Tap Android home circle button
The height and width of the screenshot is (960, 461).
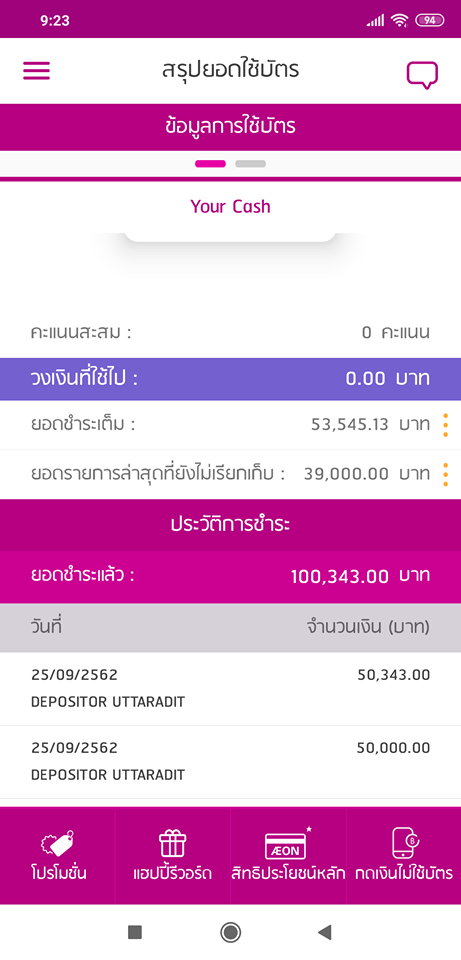[x=230, y=932]
